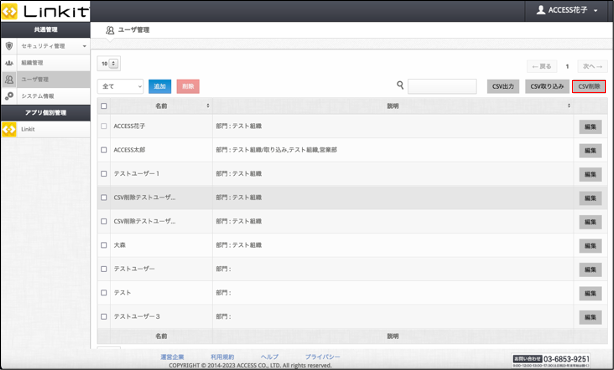Check the ACCESS太郎 row checkbox
The width and height of the screenshot is (614, 370).
point(104,150)
